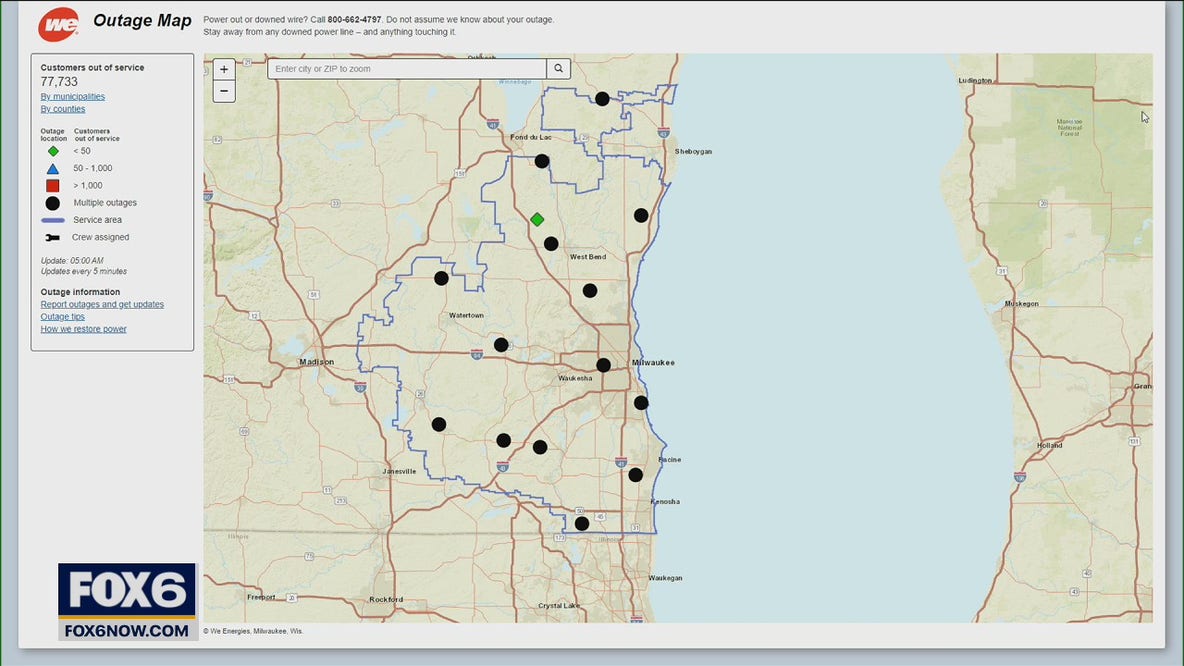Click the red square legend symbol

(x=53, y=186)
